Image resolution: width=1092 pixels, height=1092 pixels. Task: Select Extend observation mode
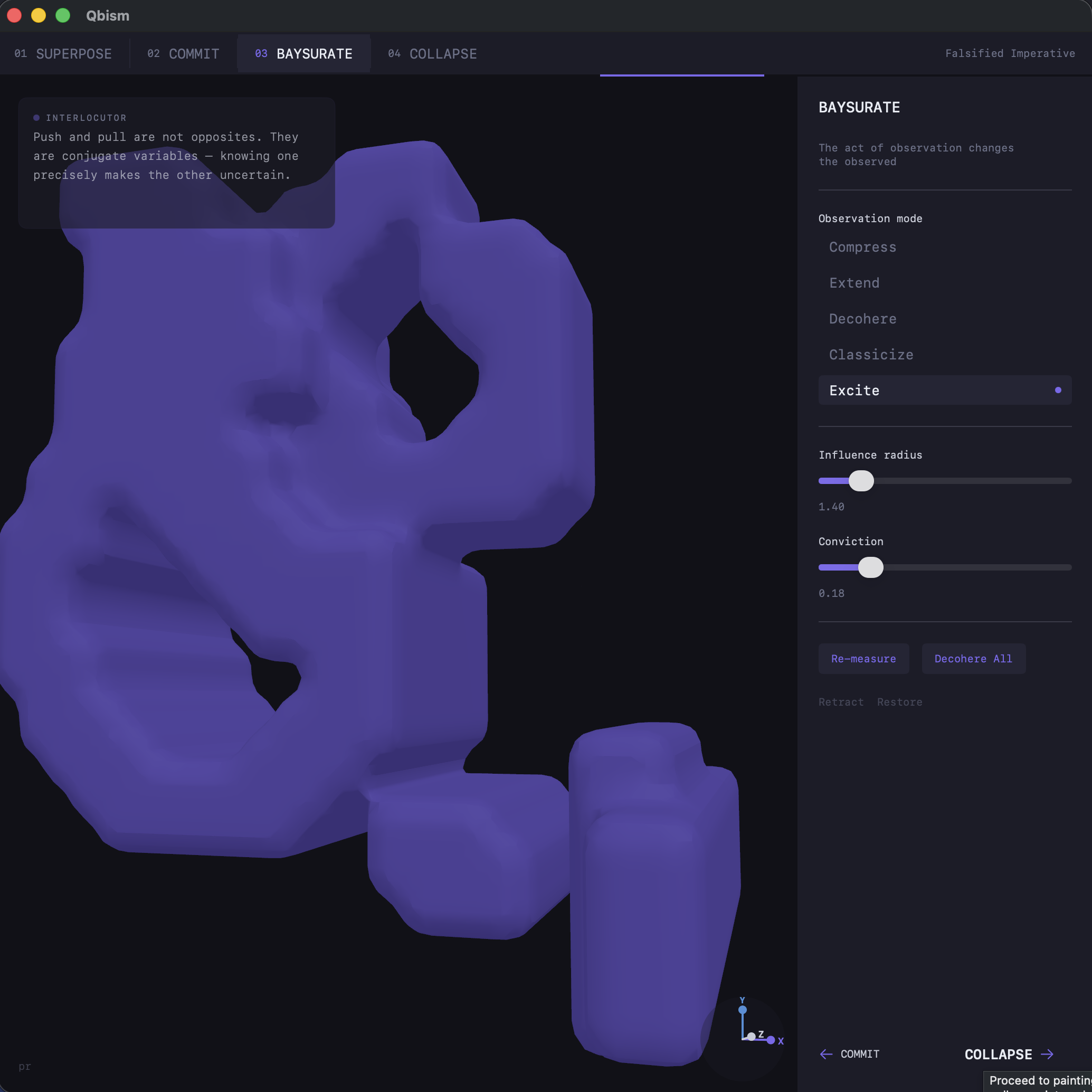854,282
